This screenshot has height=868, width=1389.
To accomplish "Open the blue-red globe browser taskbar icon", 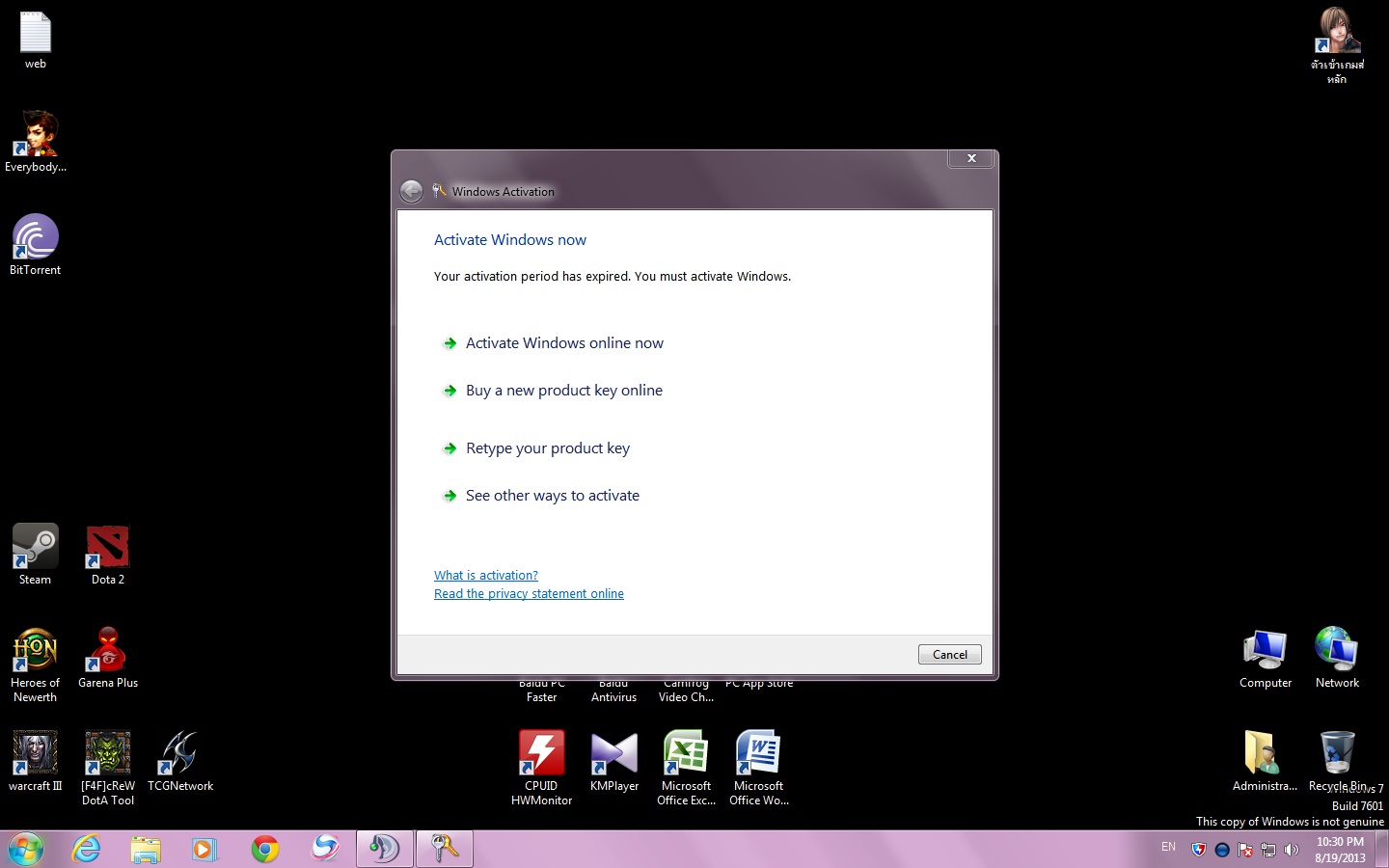I will pos(325,850).
